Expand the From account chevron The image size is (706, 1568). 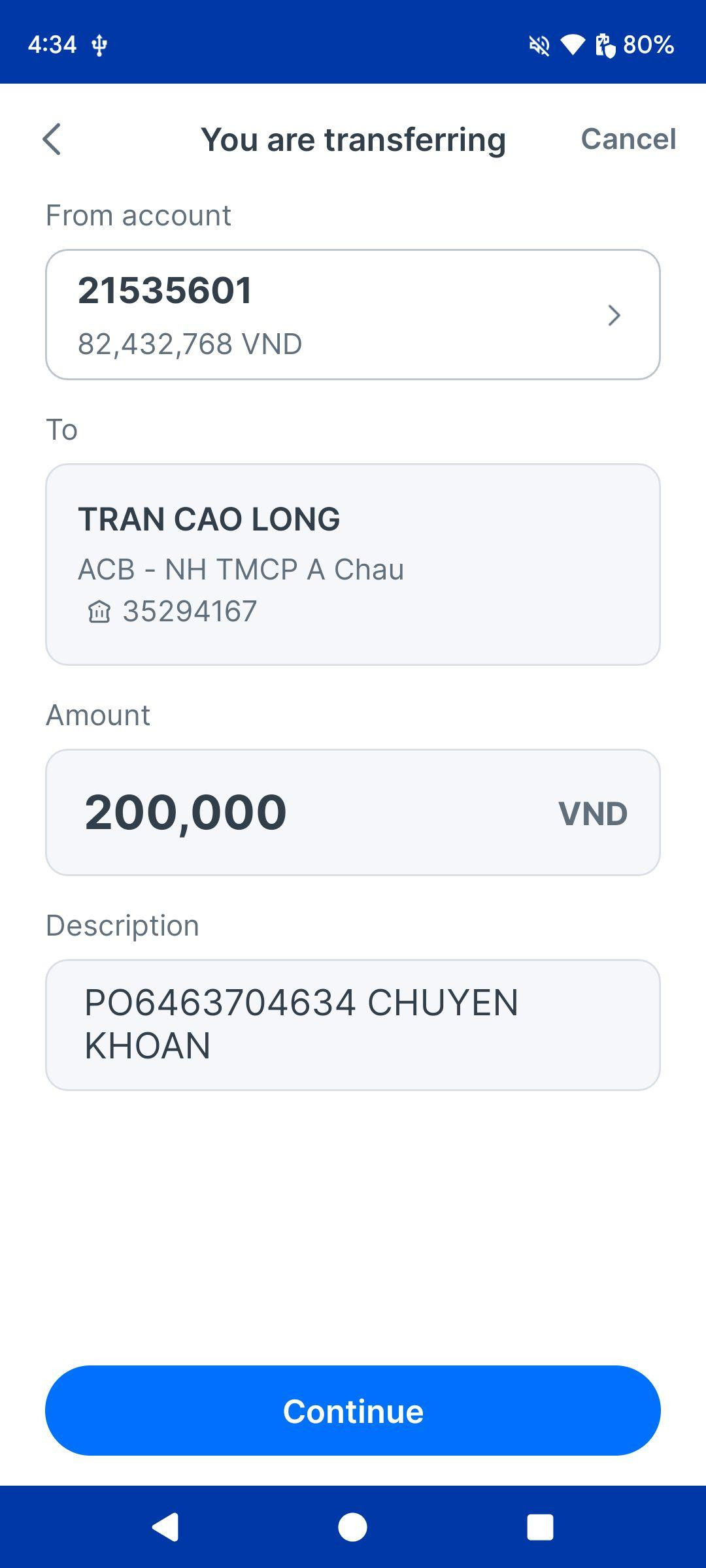pos(614,316)
